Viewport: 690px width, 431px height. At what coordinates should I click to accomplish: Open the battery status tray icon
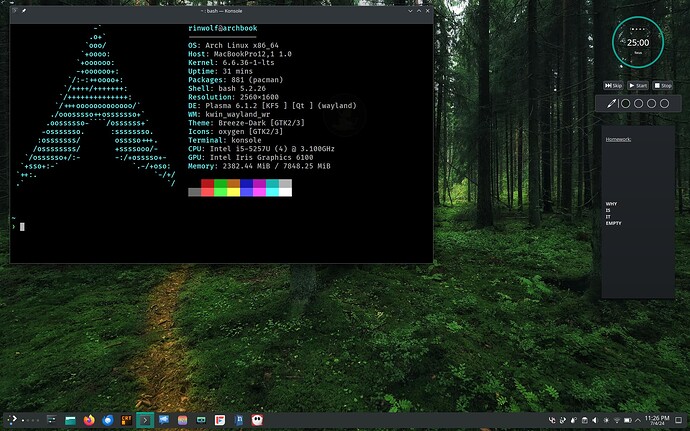click(628, 420)
